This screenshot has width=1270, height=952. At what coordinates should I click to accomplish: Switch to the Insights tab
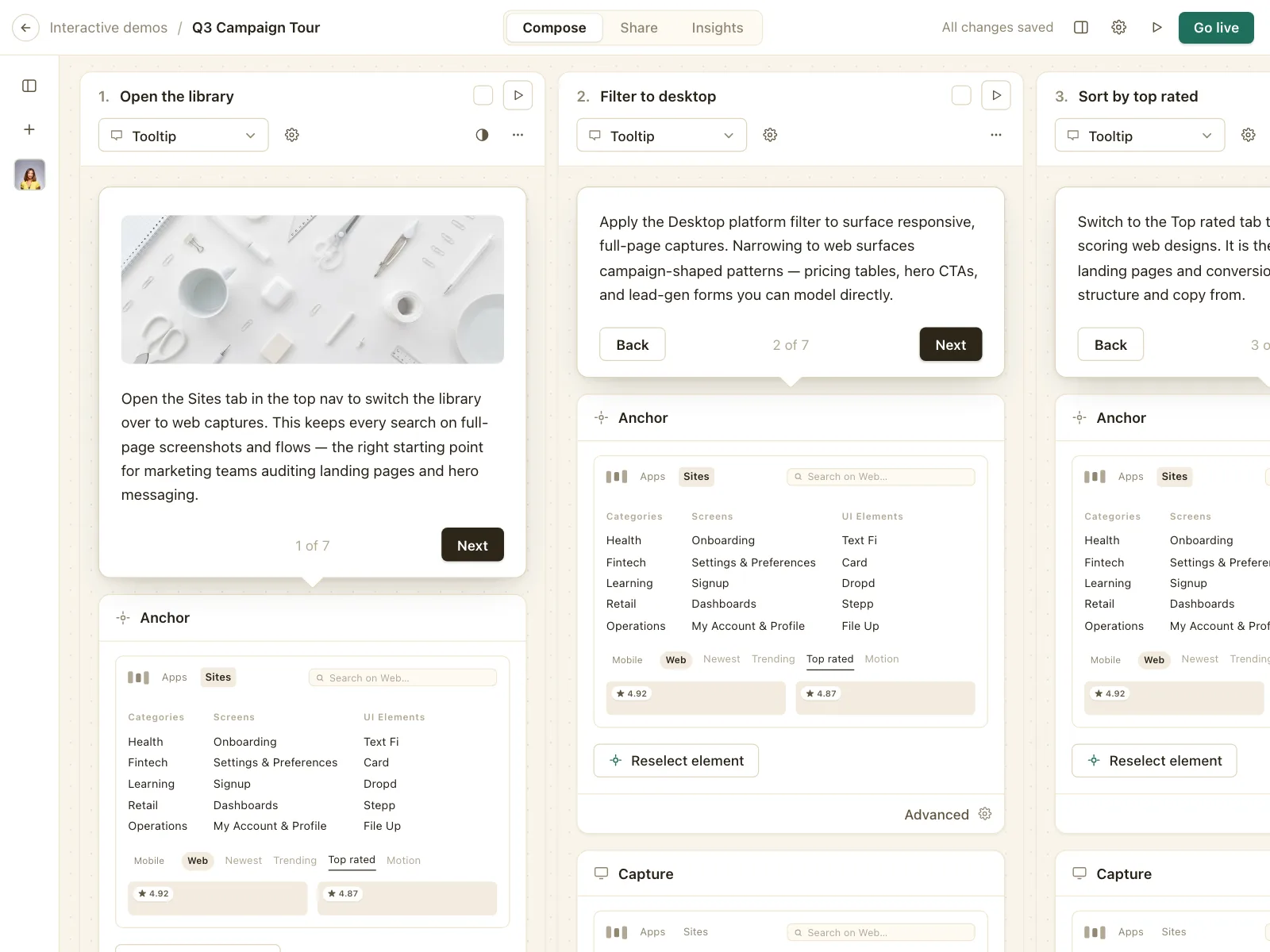(718, 28)
